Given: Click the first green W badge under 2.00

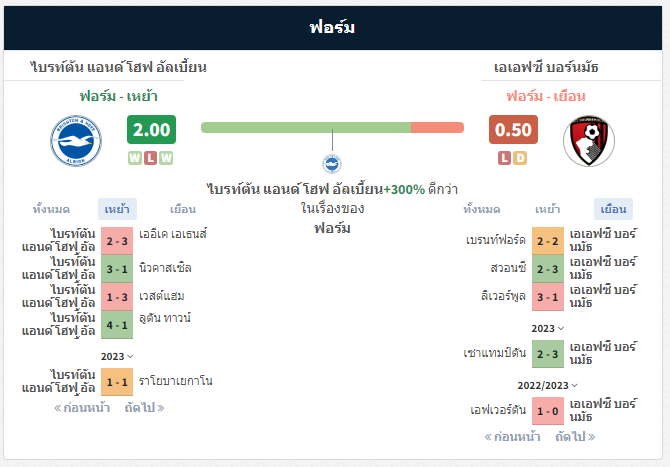Looking at the screenshot, I should click(x=135, y=158).
